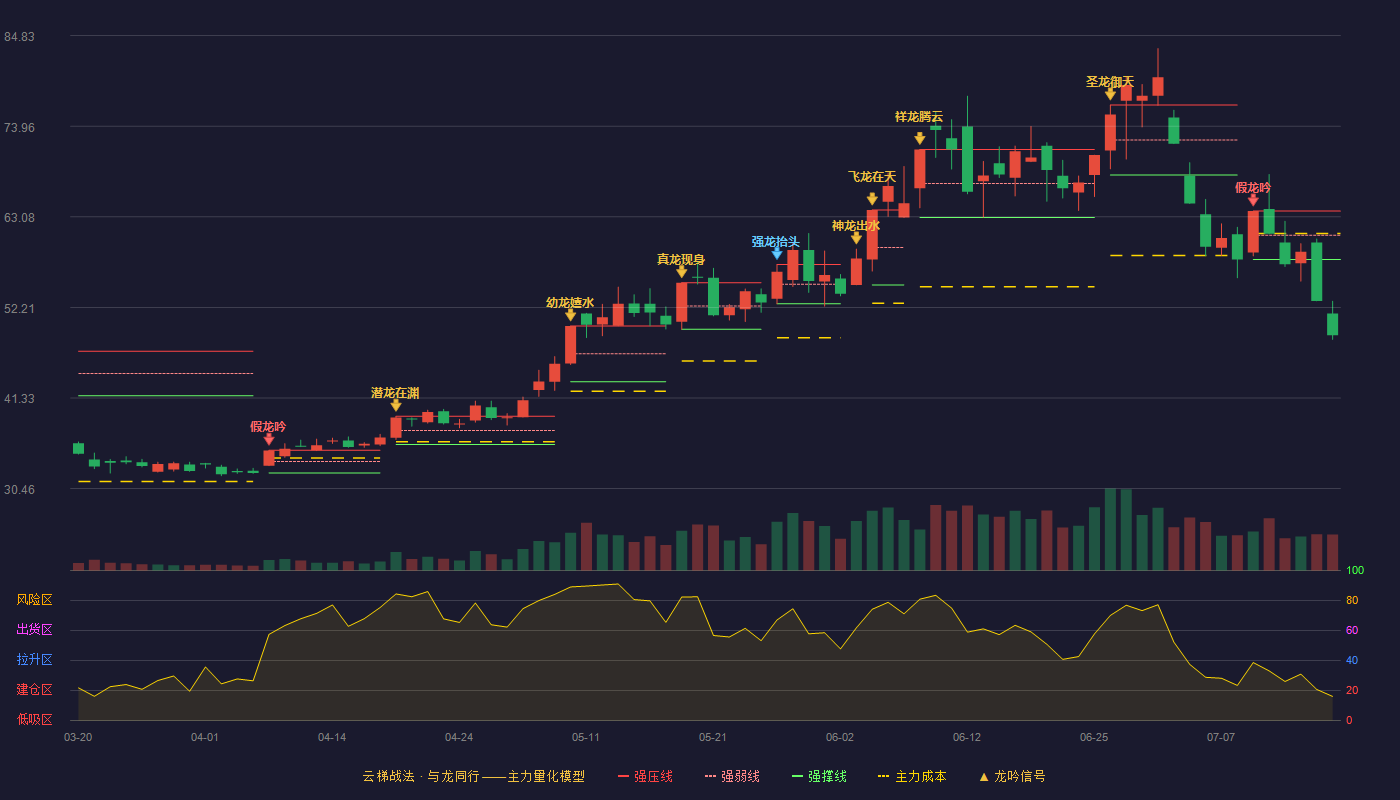Click the orange 80 indicator scale value
1400x800 pixels.
click(x=1352, y=601)
